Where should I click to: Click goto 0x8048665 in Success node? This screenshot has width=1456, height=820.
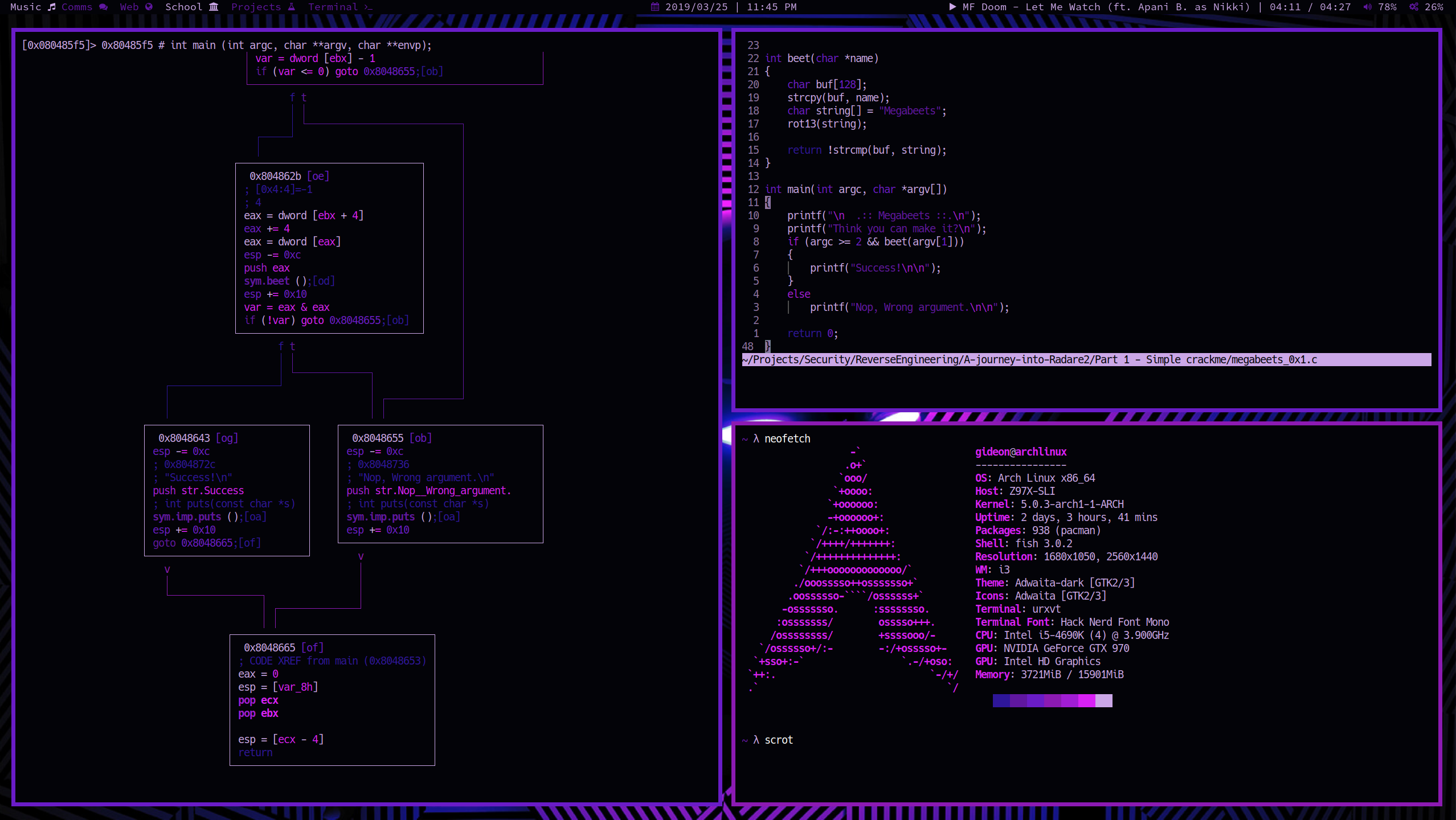click(x=193, y=543)
